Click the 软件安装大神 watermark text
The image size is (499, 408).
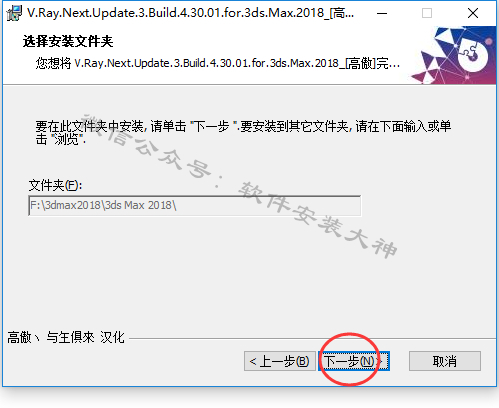(317, 220)
